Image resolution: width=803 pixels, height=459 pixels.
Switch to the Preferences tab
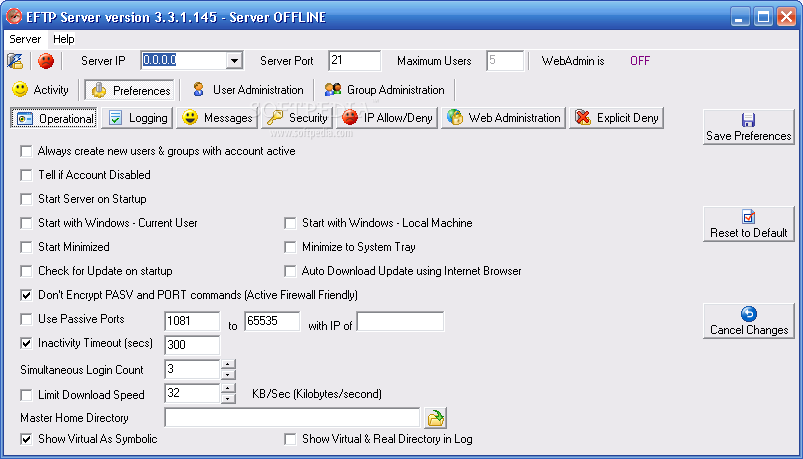click(x=130, y=90)
